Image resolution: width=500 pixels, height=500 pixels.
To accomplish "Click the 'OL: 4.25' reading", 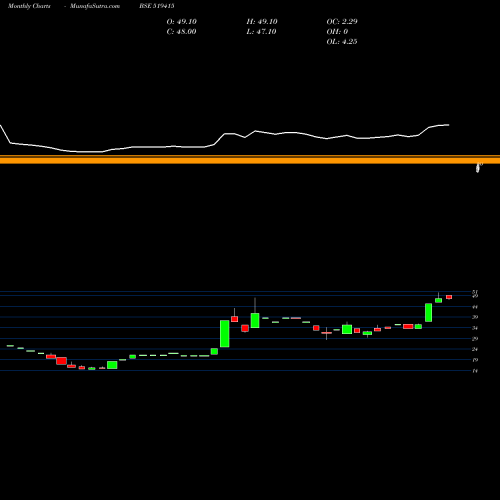I will 342,42.
